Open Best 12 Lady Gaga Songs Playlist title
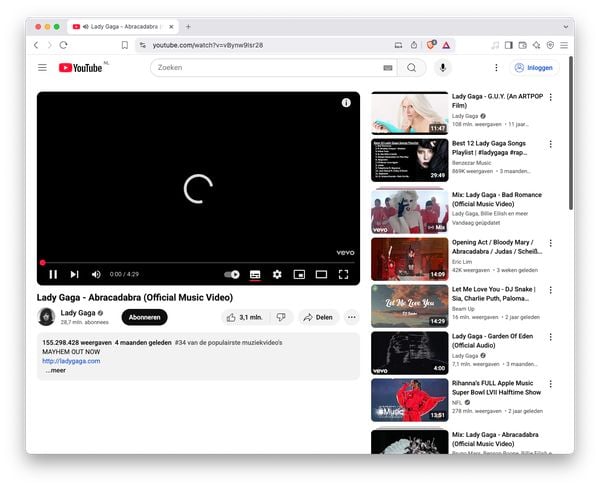 (x=489, y=148)
